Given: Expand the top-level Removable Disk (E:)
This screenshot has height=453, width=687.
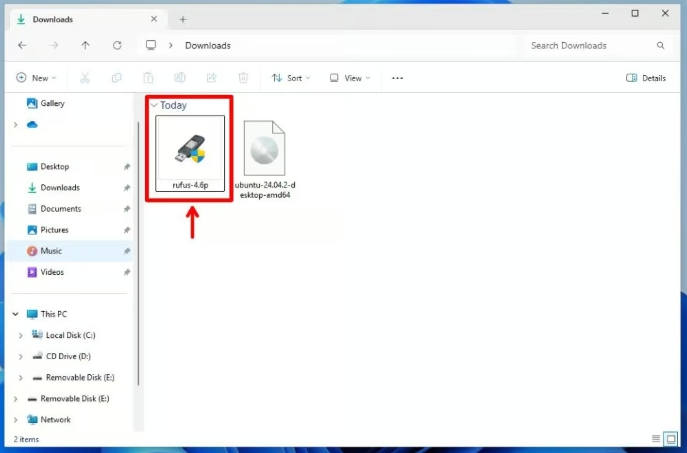Looking at the screenshot, I should click(x=15, y=399).
